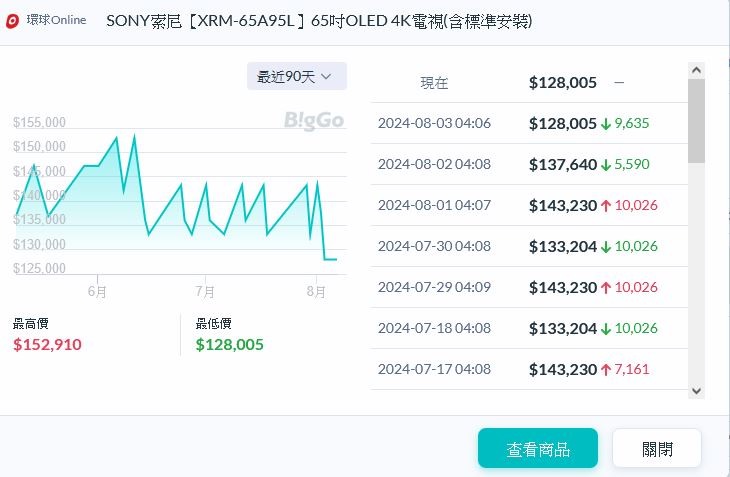This screenshot has width=730, height=477.
Task: Click the 7月 axis label on chart
Action: pyautogui.click(x=205, y=291)
